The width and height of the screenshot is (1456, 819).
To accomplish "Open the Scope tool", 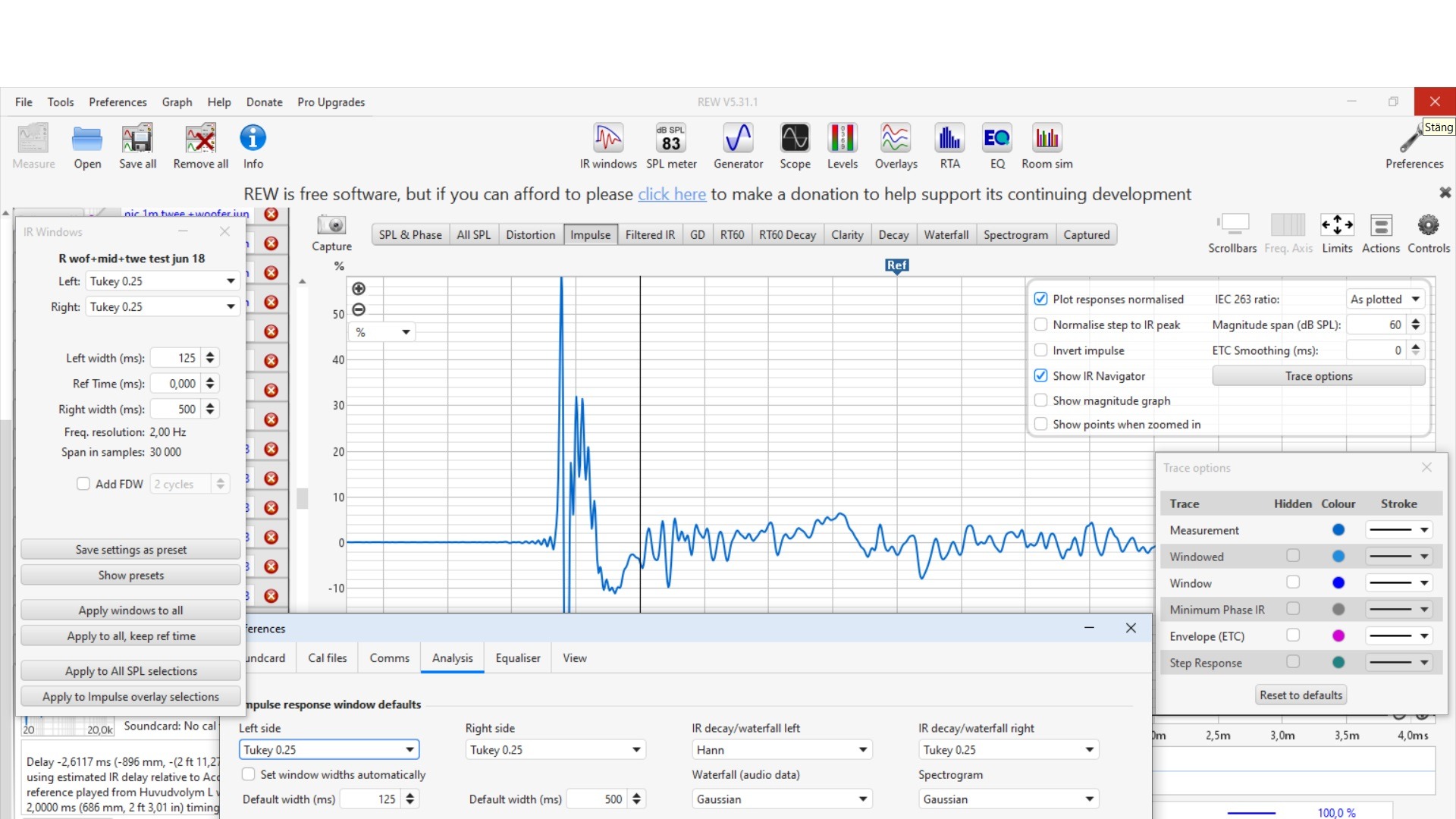I will click(x=795, y=146).
